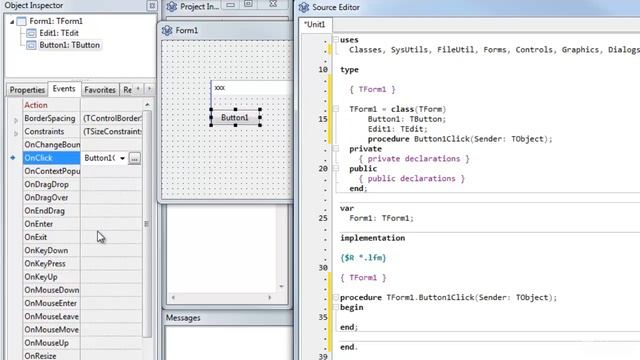Click the Button1 component icon in tree
Screen dimensions: 640x360
pyautogui.click(x=31, y=45)
